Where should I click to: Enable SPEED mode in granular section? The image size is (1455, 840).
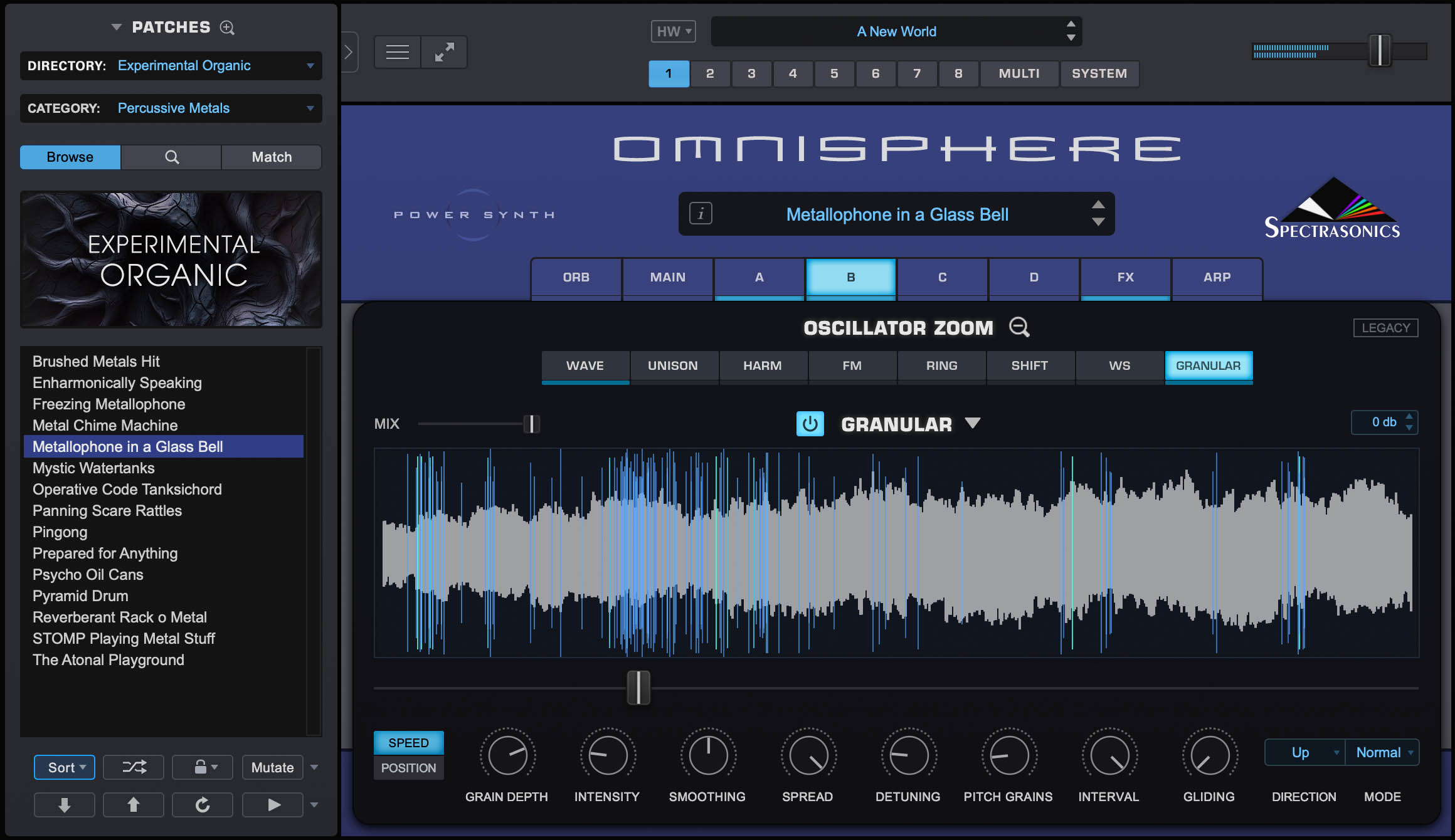tap(408, 742)
